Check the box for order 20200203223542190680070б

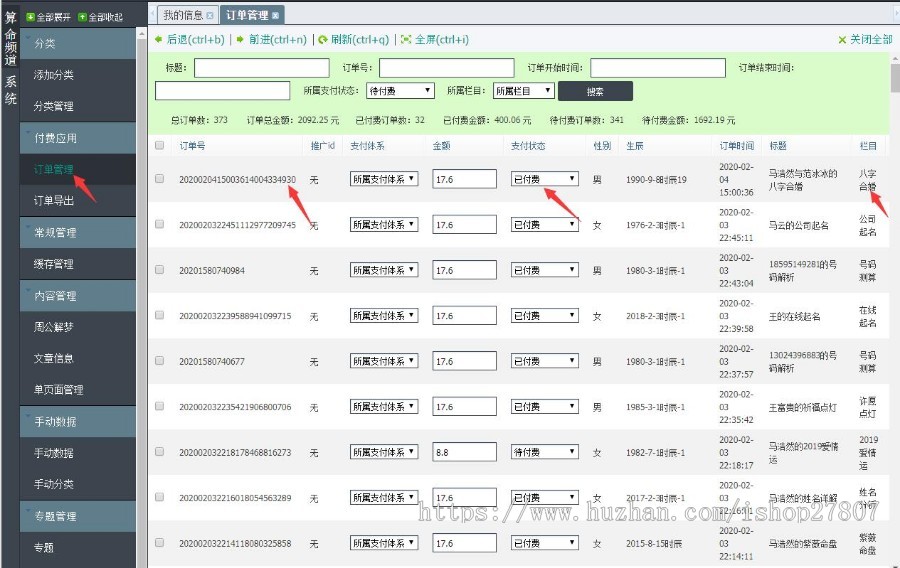(160, 406)
